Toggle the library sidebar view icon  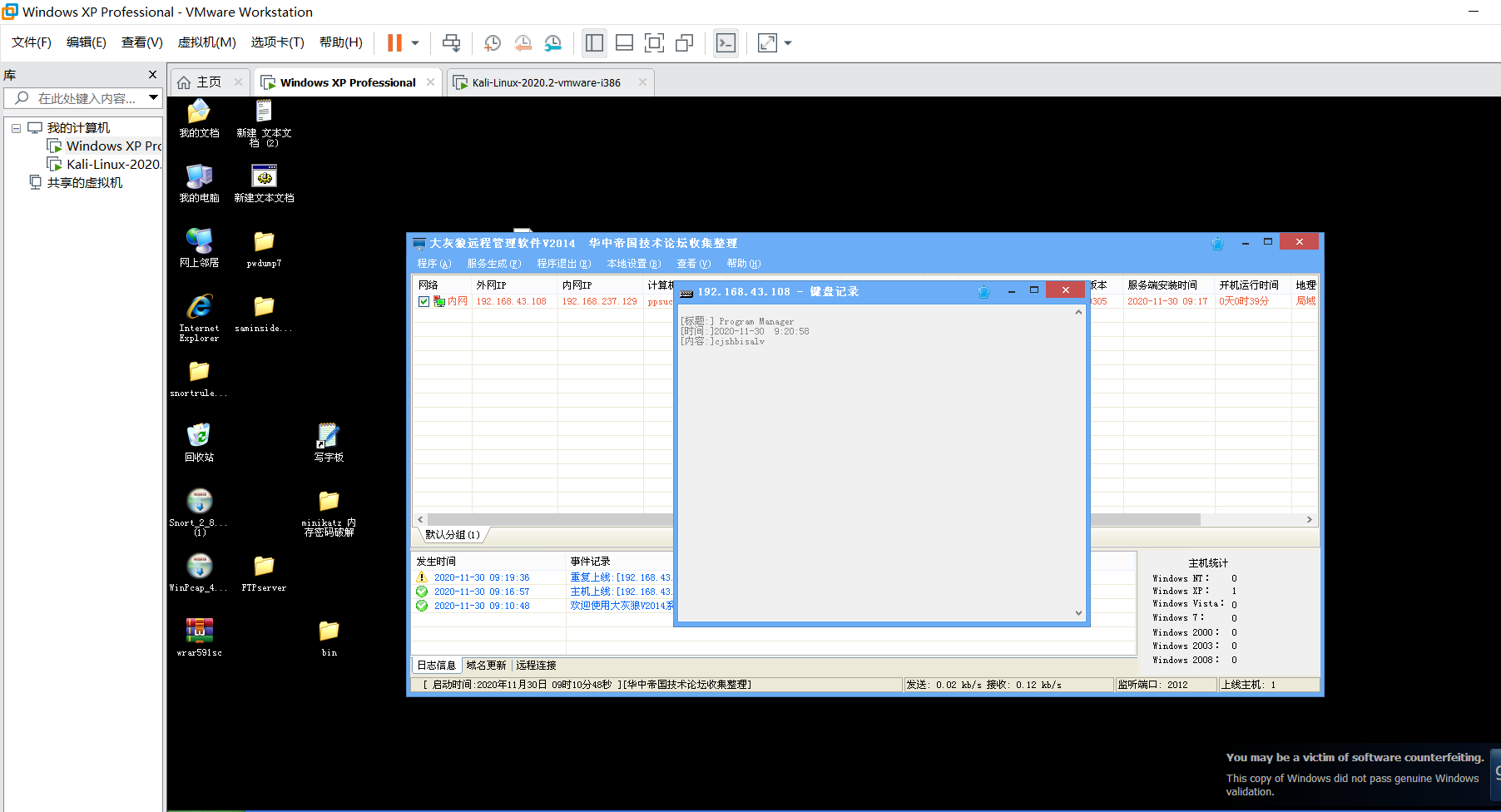(x=594, y=43)
